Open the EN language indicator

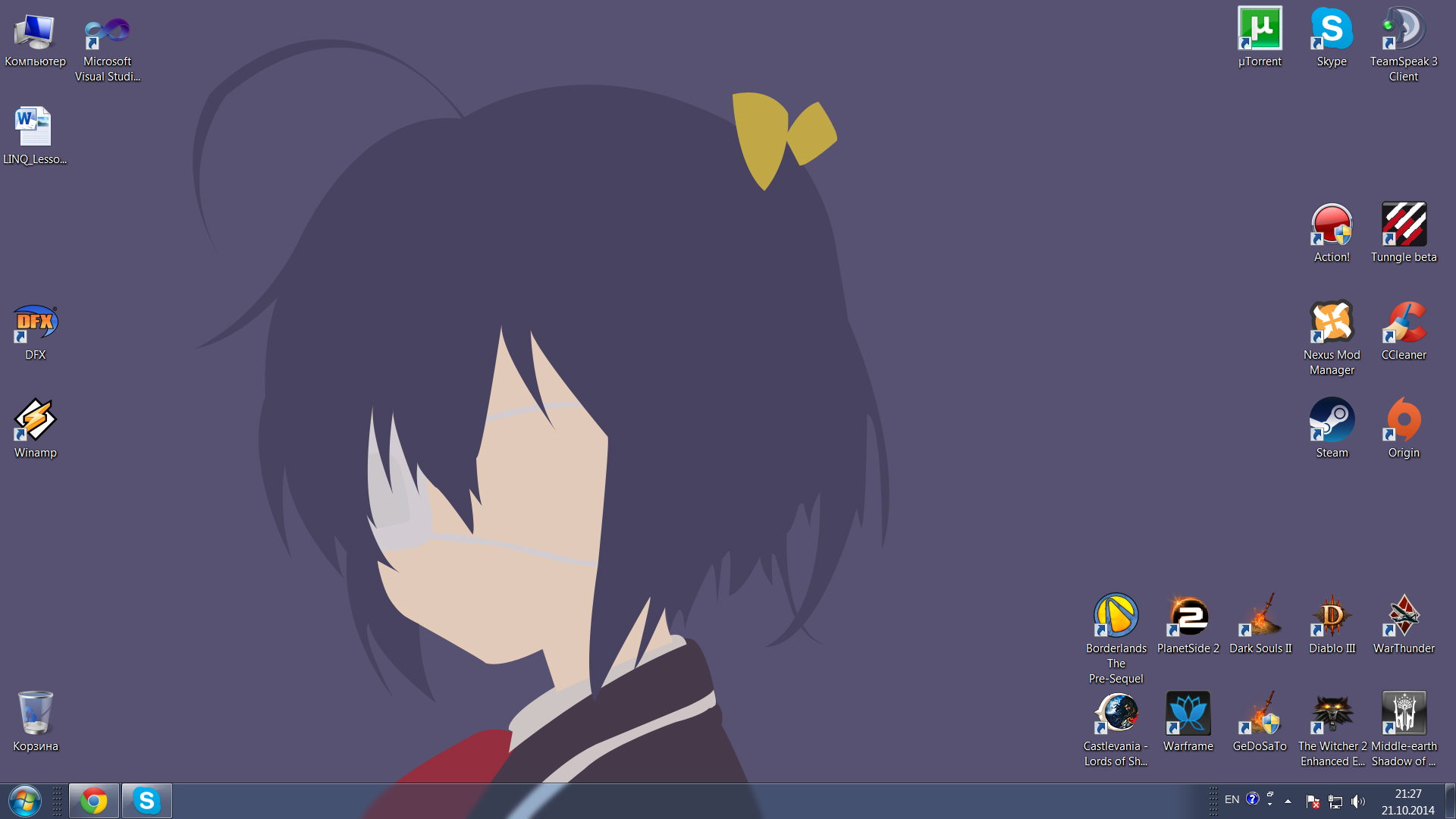(1232, 800)
